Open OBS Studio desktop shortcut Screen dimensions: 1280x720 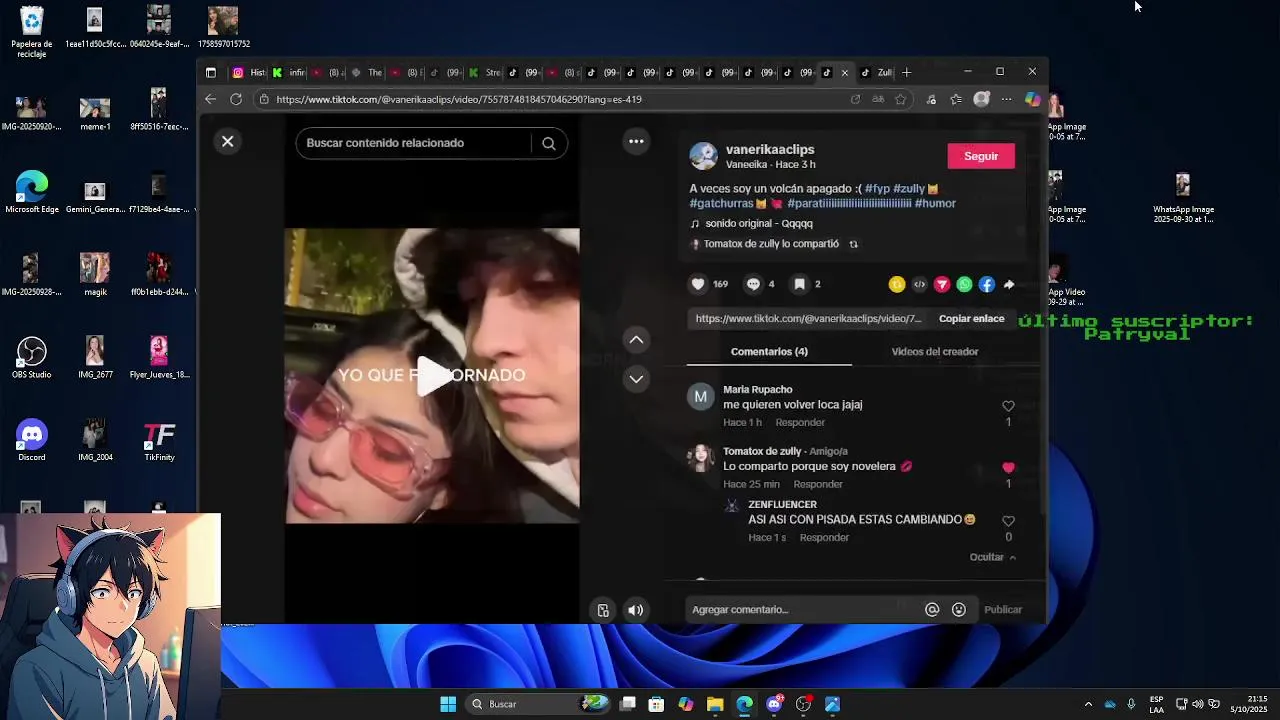pyautogui.click(x=32, y=358)
